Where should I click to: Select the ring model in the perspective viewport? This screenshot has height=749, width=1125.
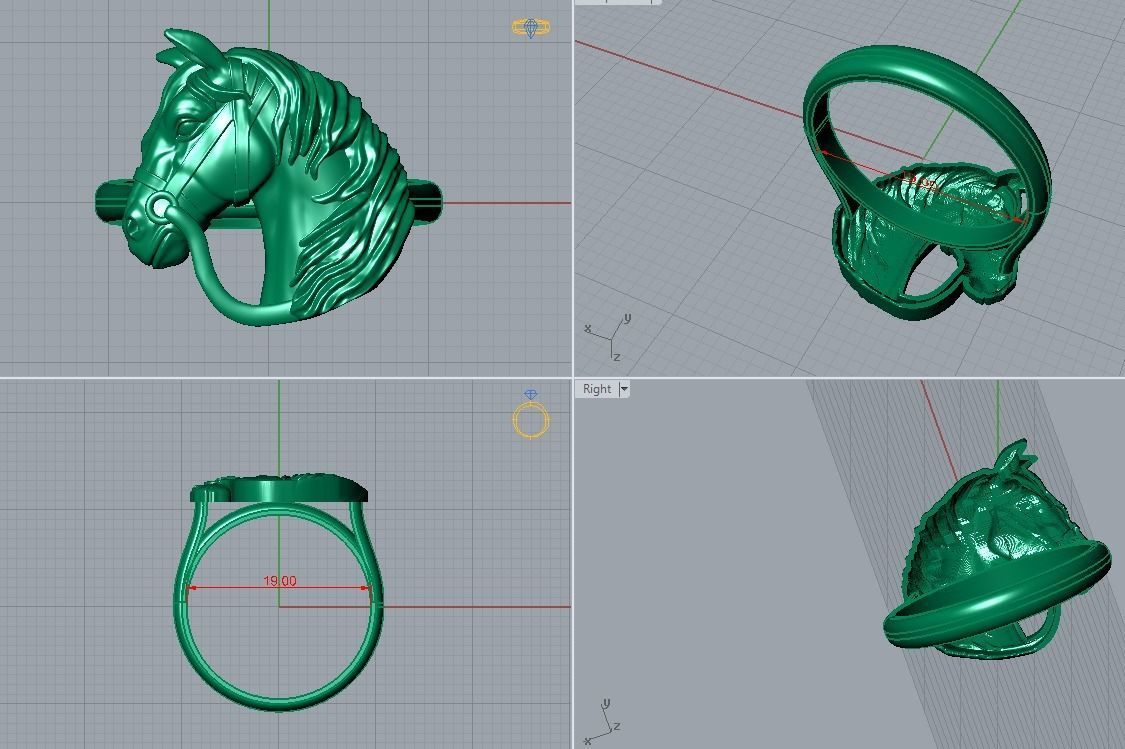[926, 183]
